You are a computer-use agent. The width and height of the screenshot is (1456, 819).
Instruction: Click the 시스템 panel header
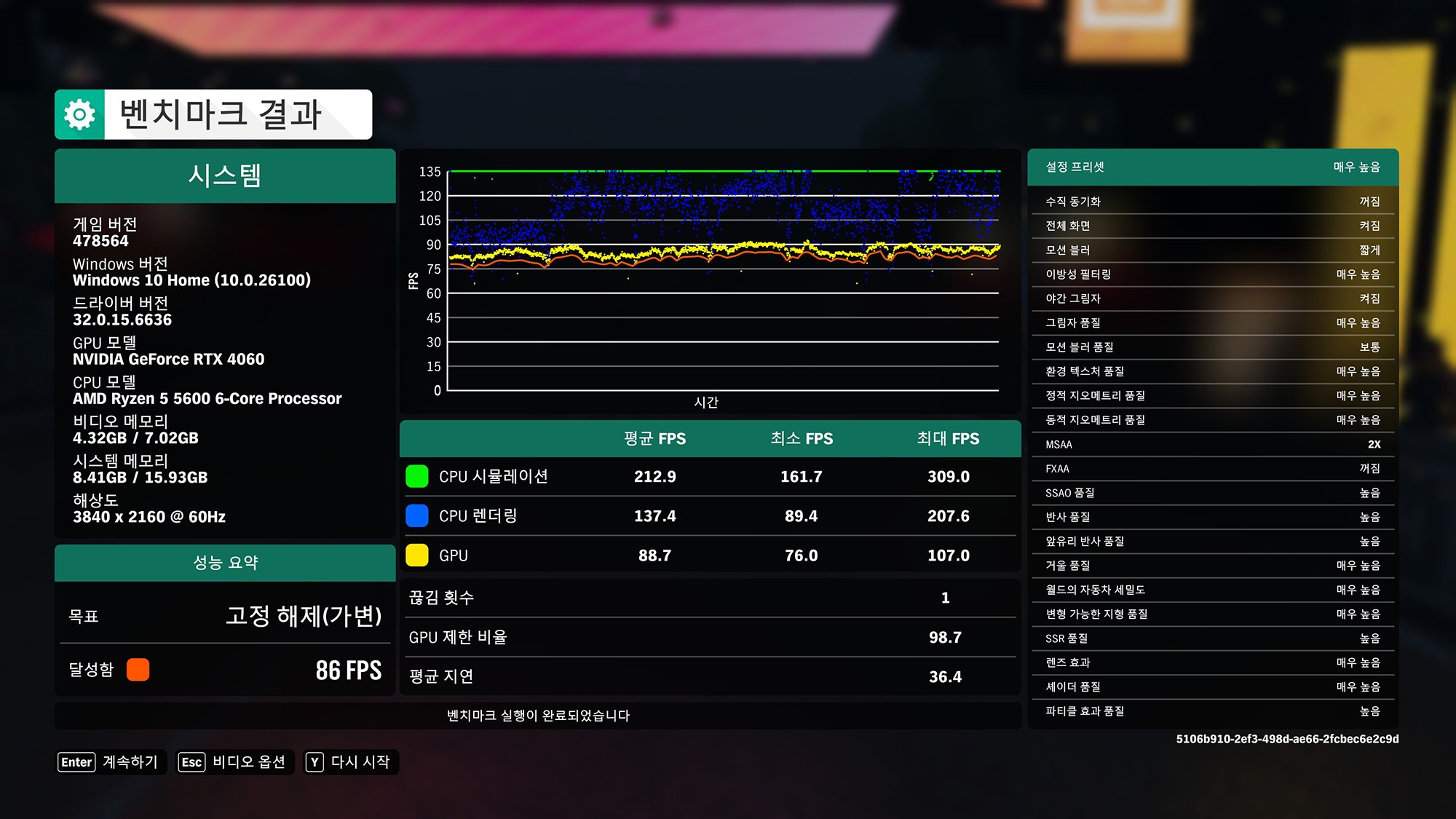(225, 176)
